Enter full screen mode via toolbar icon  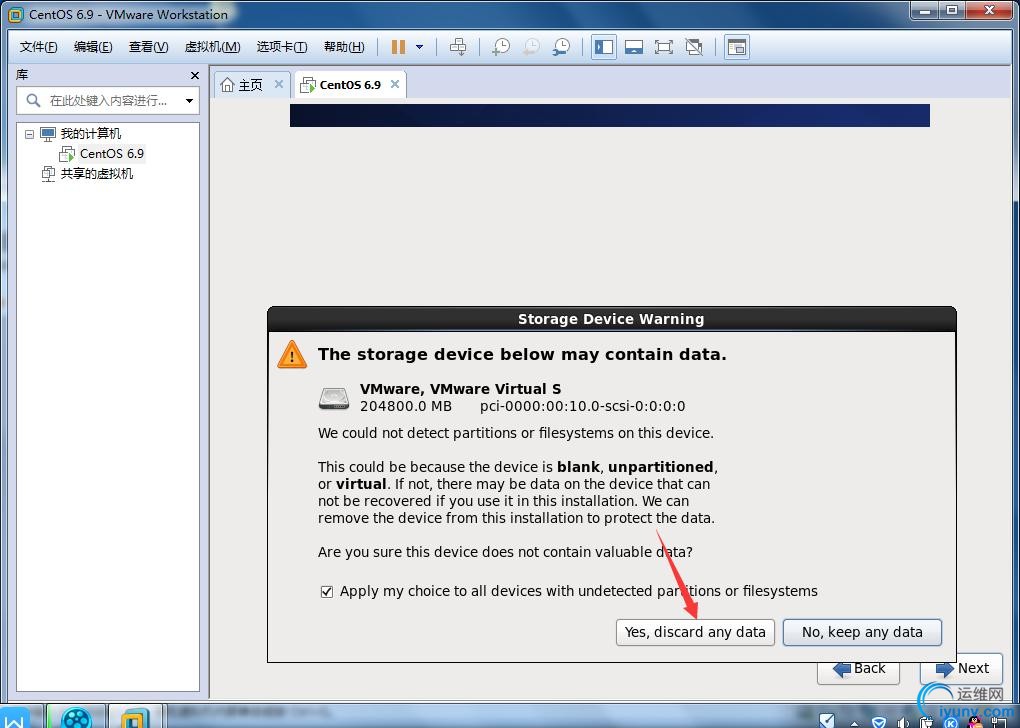coord(664,47)
